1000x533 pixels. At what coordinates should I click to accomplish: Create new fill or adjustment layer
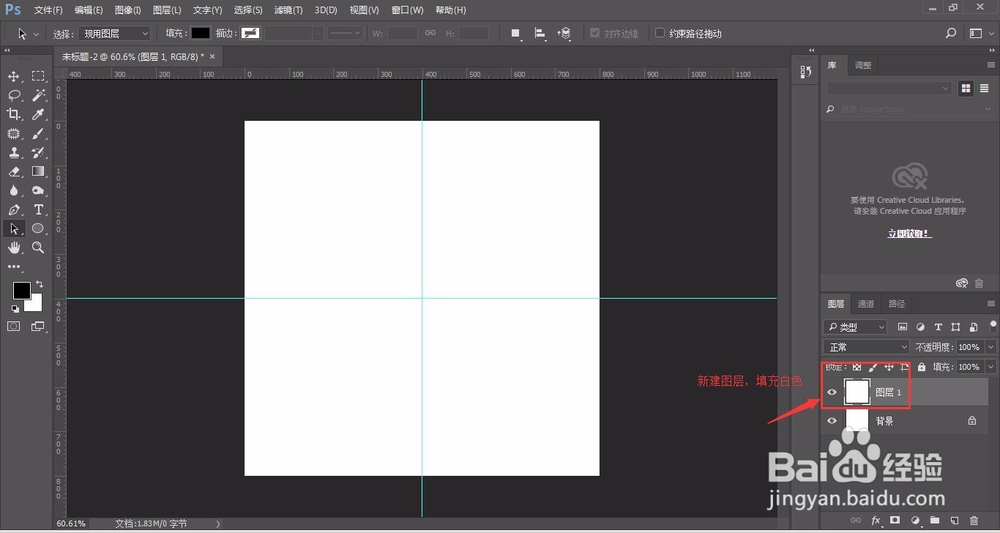pos(915,520)
